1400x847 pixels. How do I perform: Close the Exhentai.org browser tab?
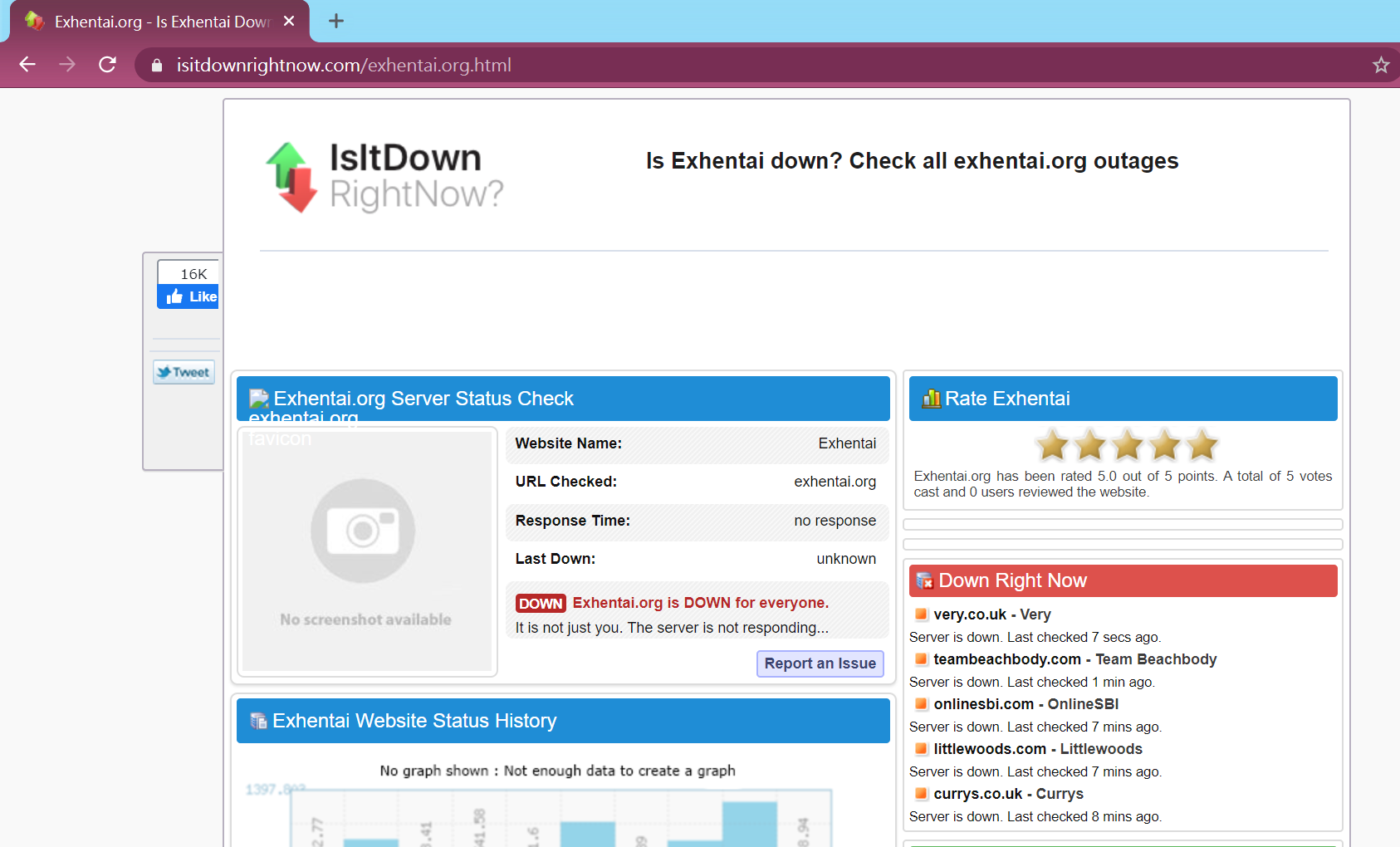289,21
